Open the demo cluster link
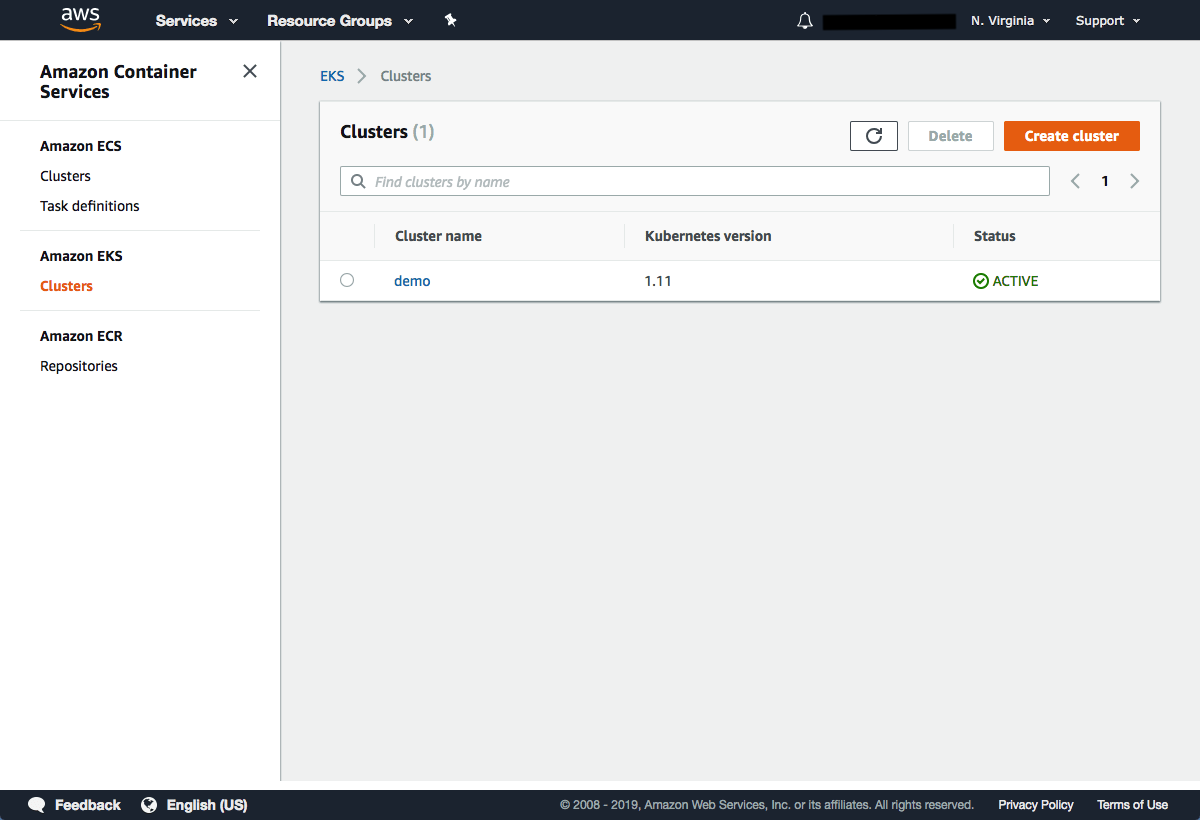Image resolution: width=1200 pixels, height=820 pixels. click(x=412, y=281)
